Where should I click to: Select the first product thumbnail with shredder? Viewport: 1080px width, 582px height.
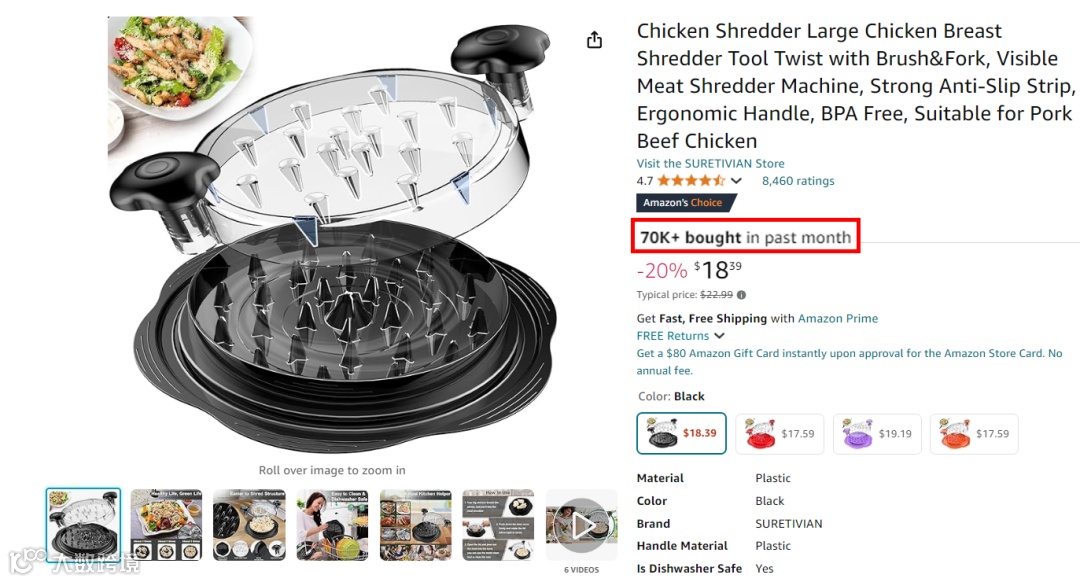(83, 525)
